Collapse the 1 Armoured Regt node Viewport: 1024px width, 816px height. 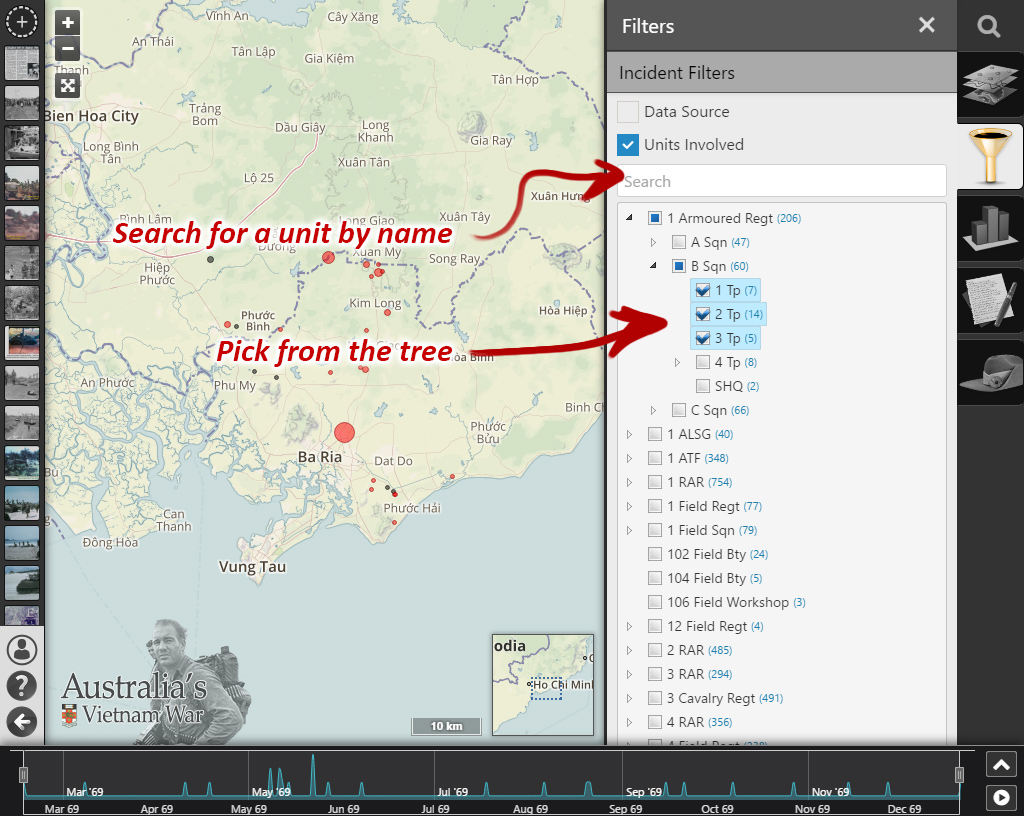coord(629,218)
